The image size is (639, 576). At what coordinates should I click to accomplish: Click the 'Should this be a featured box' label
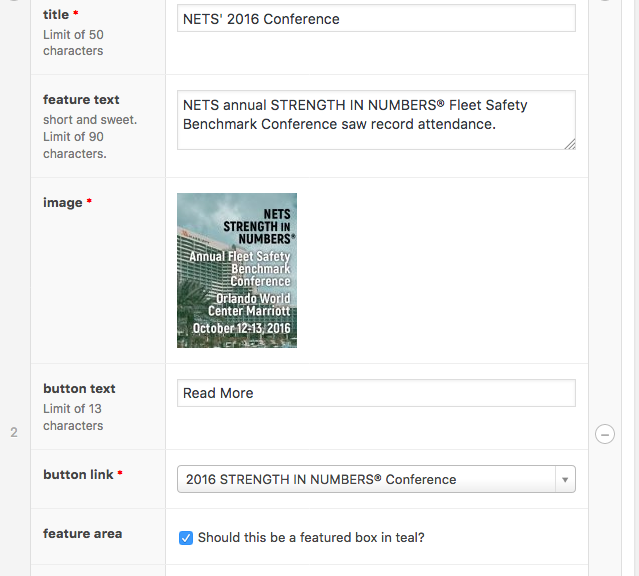coord(311,538)
